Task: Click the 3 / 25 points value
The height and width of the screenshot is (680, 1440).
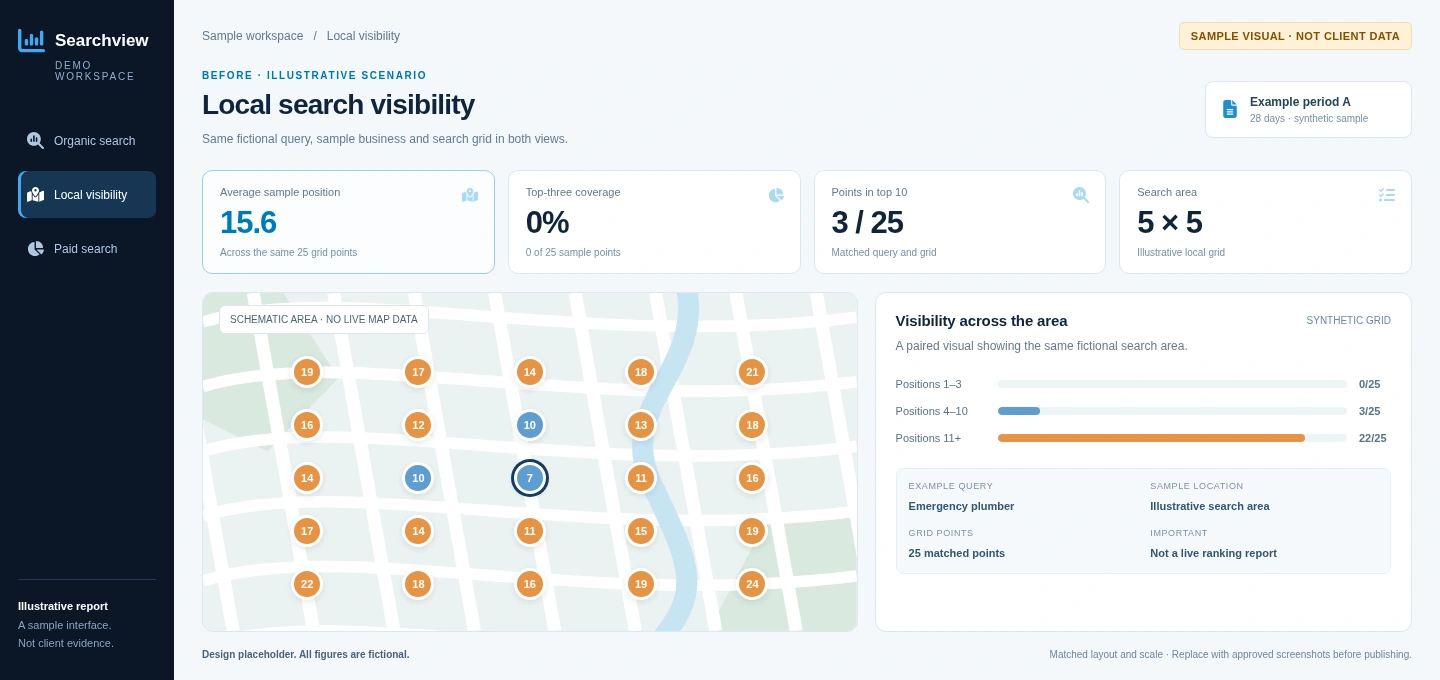Action: point(867,222)
